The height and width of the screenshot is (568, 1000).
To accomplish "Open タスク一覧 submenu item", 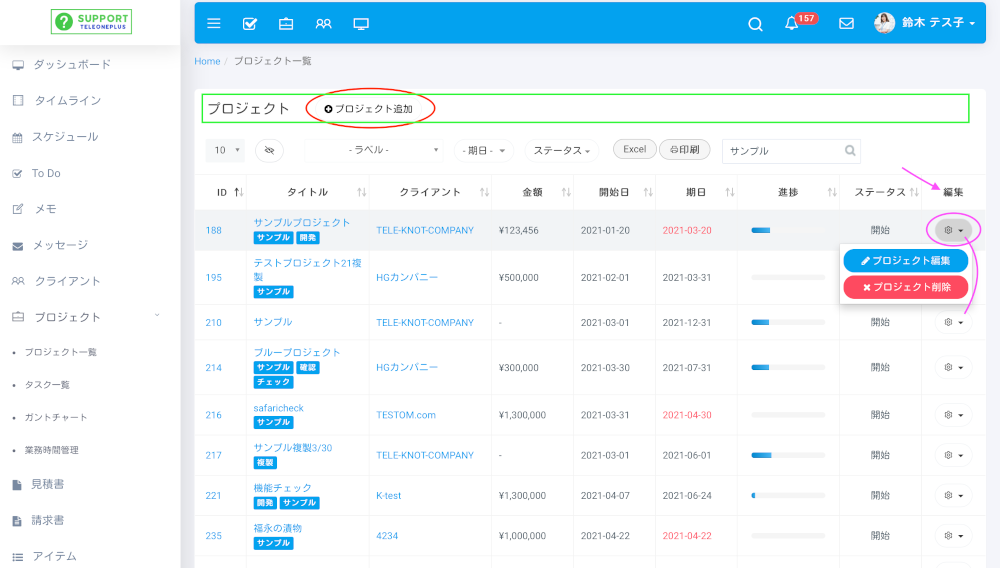I will 47,384.
